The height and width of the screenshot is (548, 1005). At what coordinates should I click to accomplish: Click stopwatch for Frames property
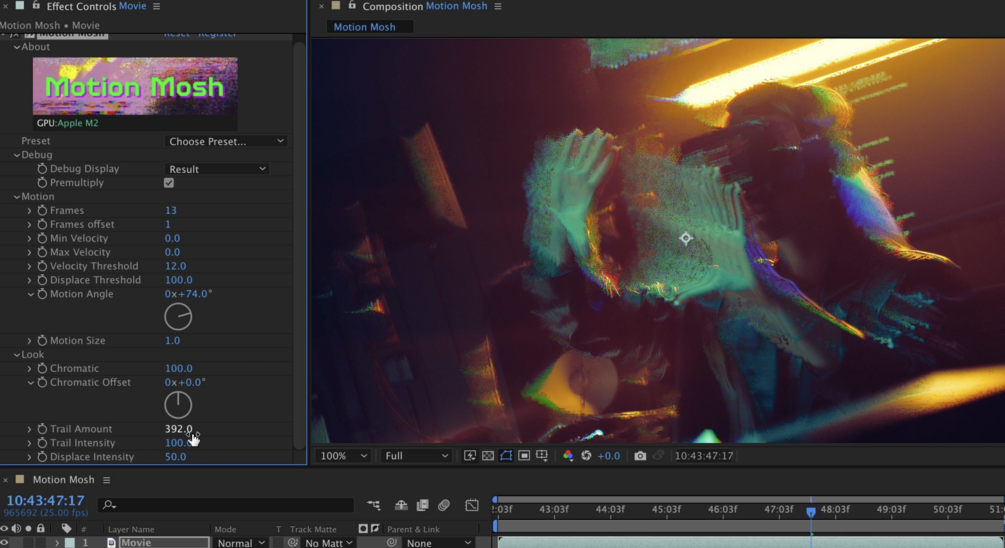[42, 210]
